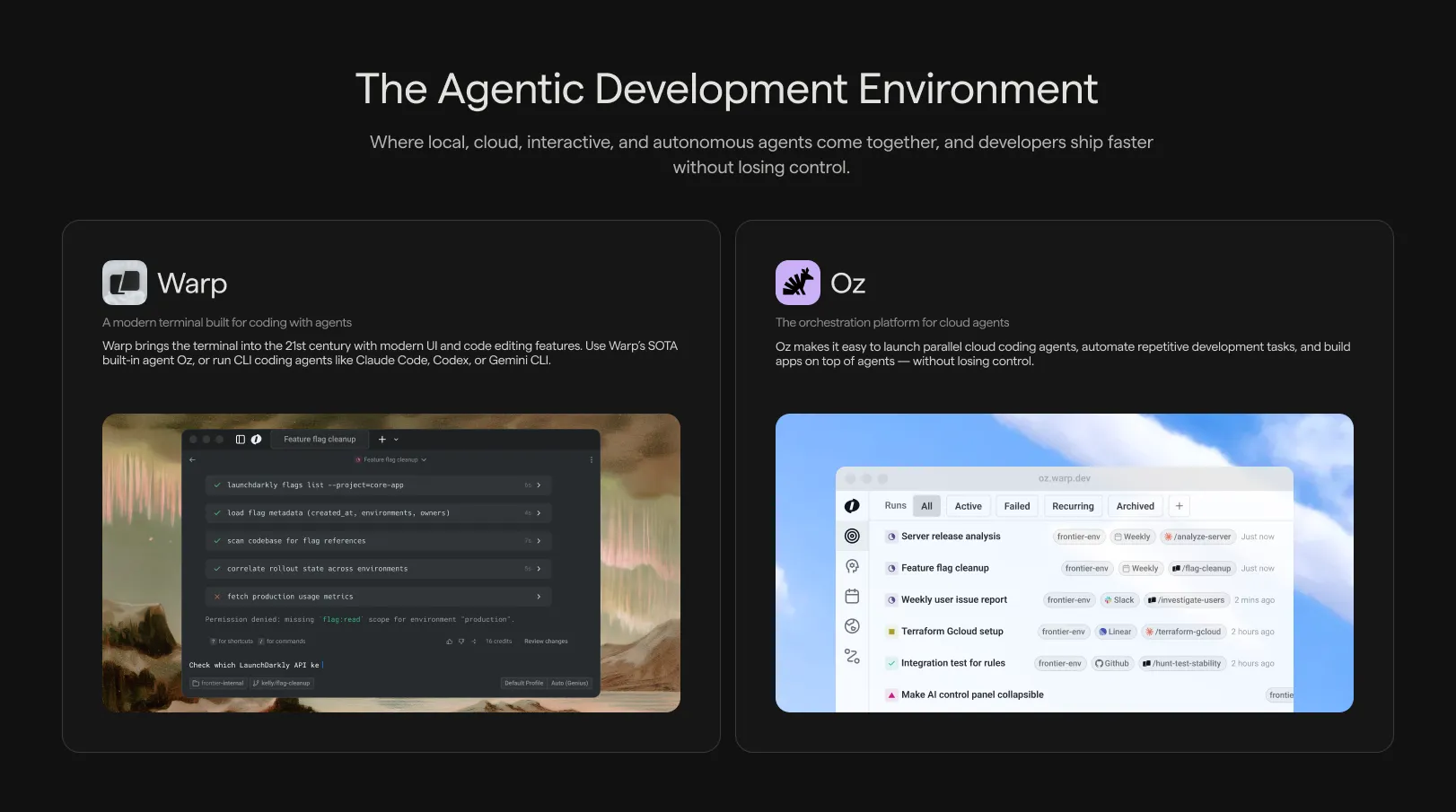Select the Runs target icon in Oz sidebar
Image resolution: width=1456 pixels, height=812 pixels.
pyautogui.click(x=852, y=536)
